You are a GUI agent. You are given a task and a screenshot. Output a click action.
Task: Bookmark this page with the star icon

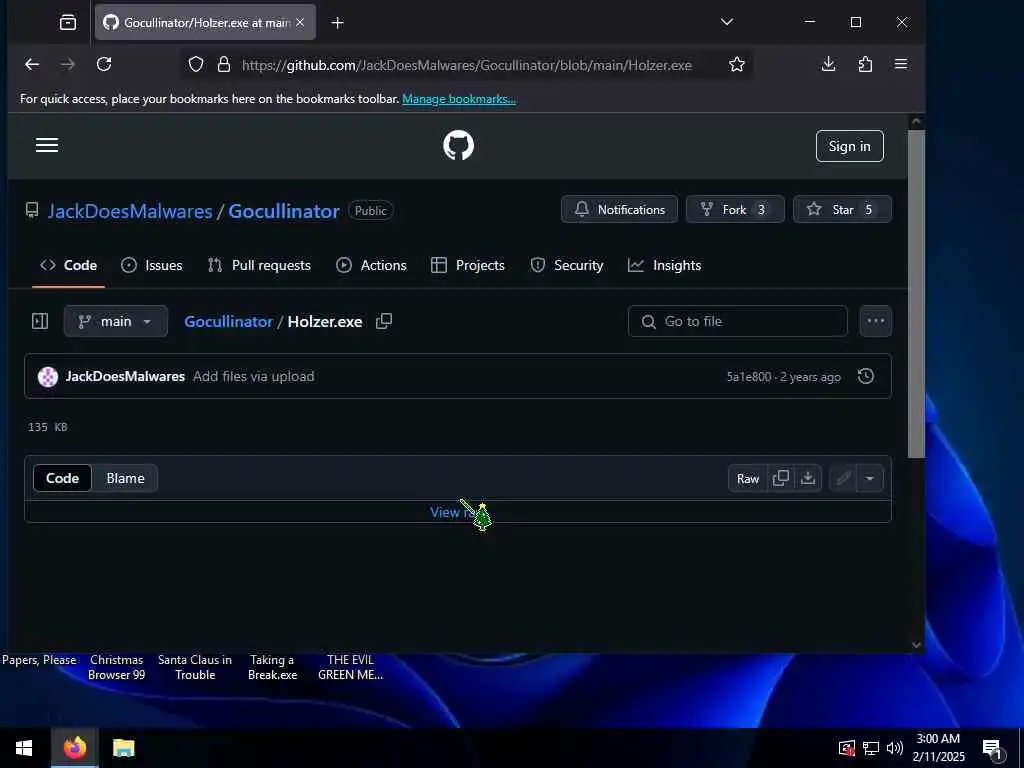737,64
